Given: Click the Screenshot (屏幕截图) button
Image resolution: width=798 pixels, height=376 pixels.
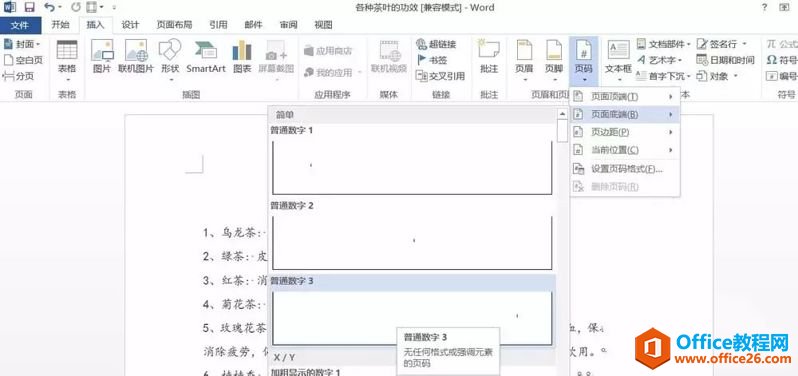Looking at the screenshot, I should pos(276,61).
